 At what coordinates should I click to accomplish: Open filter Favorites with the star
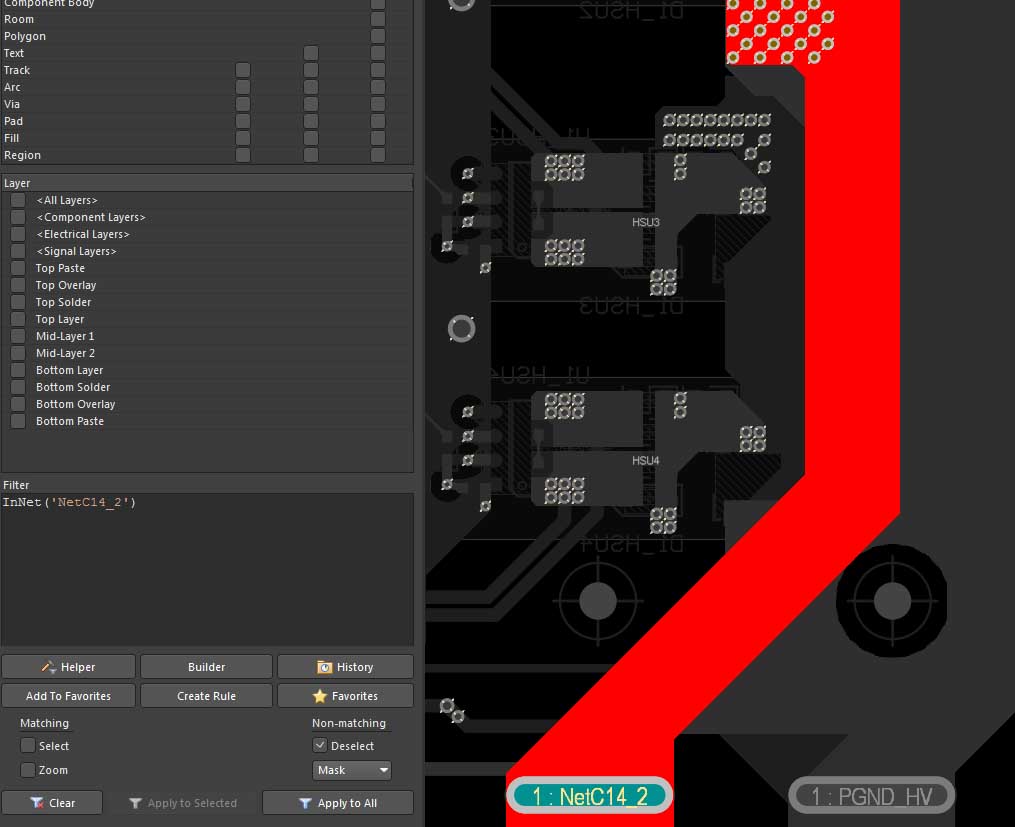pyautogui.click(x=345, y=696)
